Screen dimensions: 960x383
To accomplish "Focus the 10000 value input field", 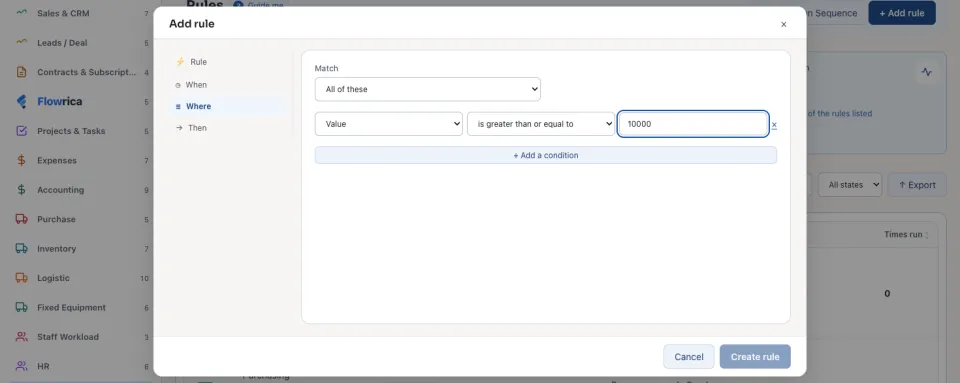I will point(693,124).
